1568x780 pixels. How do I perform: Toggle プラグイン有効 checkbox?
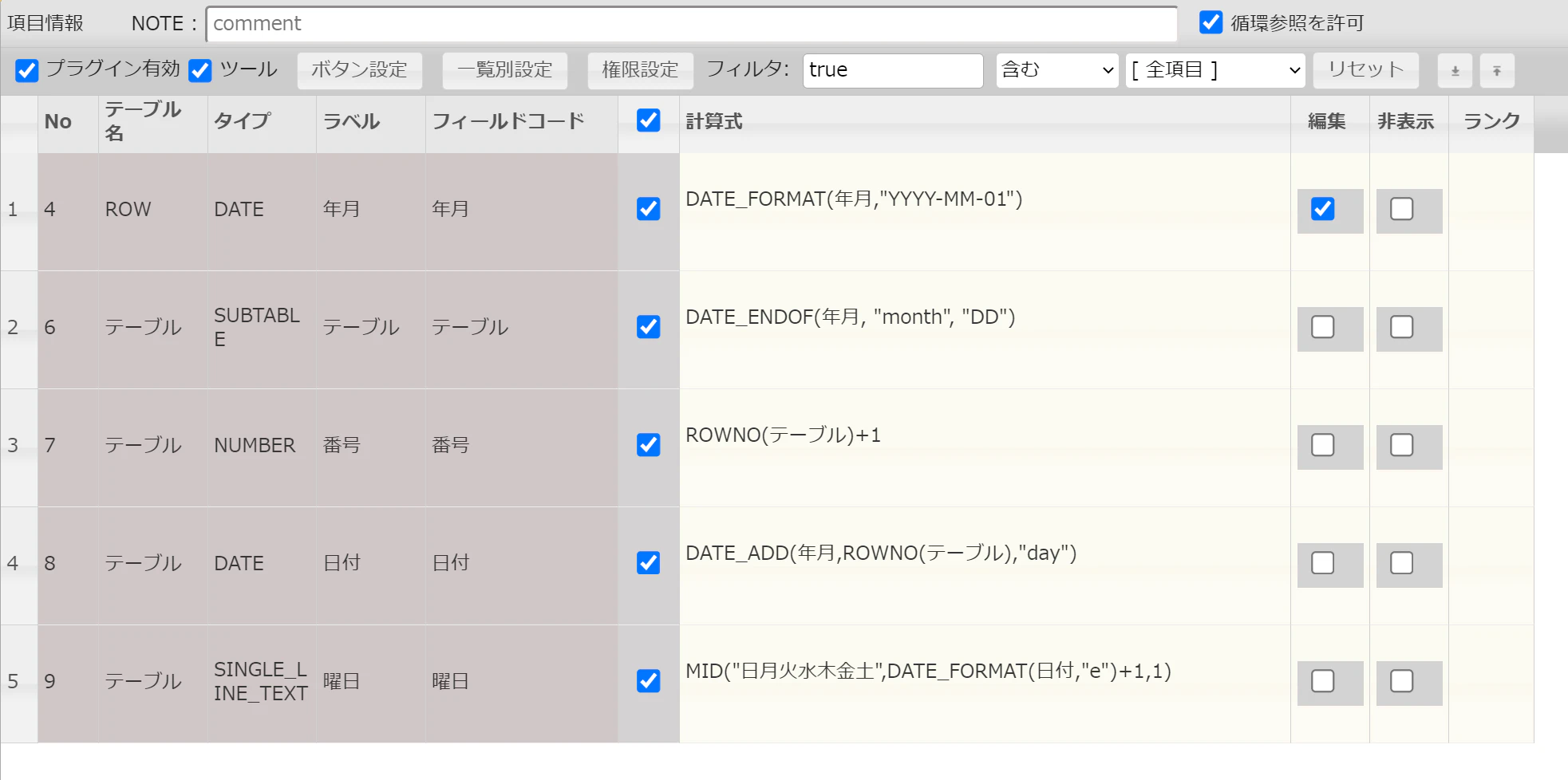27,70
